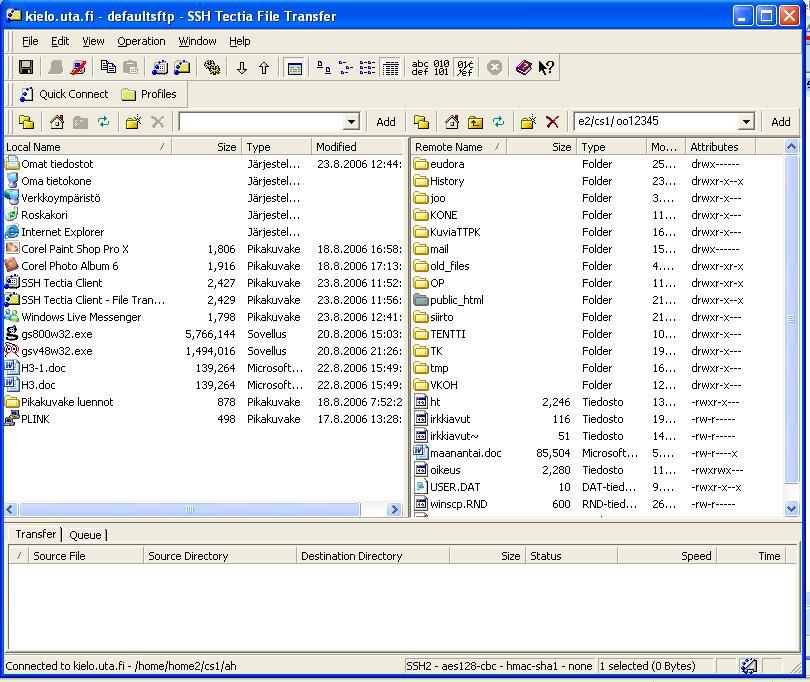Click the remote pane vertical scrollbar thumb
The width and height of the screenshot is (810, 682).
click(791, 319)
